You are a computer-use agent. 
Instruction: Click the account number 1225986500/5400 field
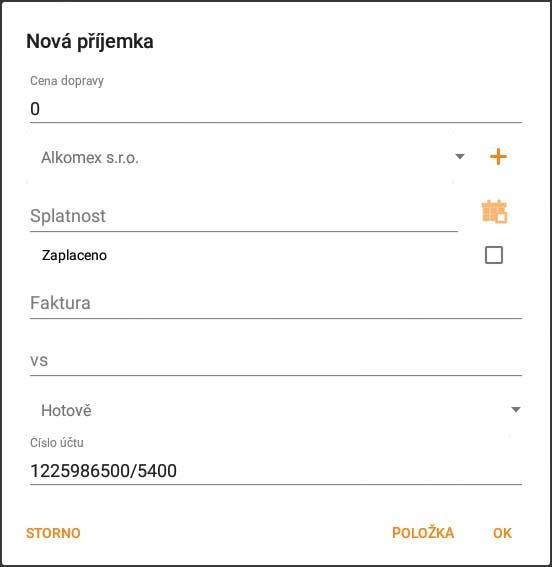[276, 471]
